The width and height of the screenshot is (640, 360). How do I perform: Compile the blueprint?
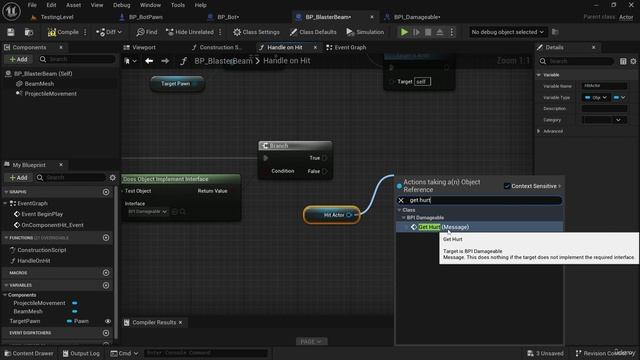pyautogui.click(x=63, y=32)
